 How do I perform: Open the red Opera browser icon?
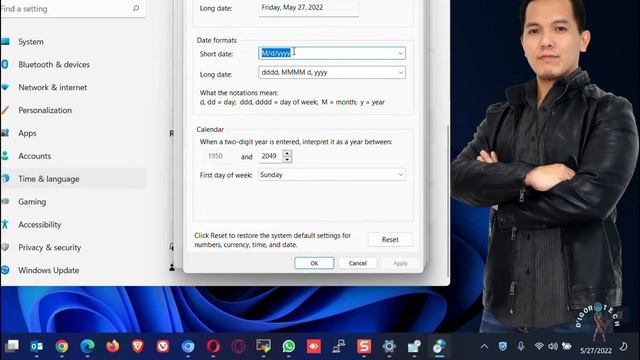click(213, 346)
